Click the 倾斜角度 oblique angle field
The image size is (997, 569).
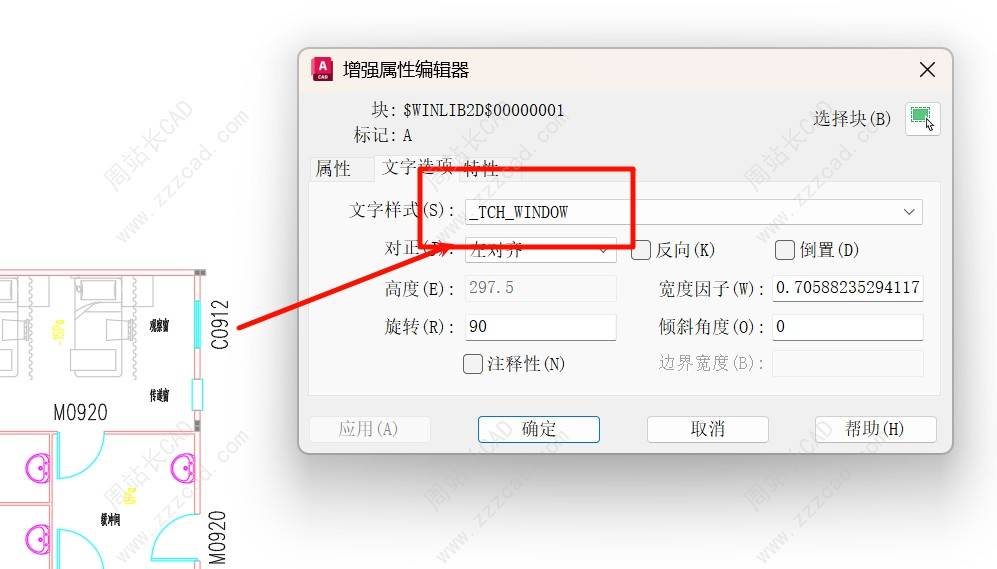coord(848,327)
